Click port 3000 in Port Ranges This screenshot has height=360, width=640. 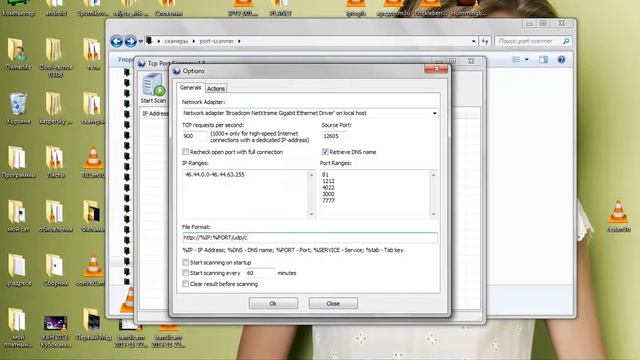click(328, 194)
